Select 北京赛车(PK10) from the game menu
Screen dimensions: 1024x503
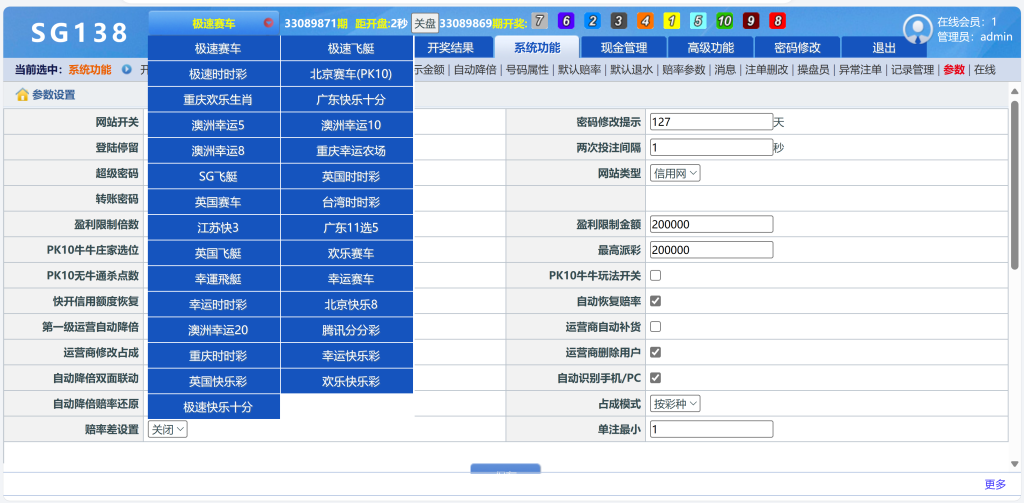tap(346, 74)
